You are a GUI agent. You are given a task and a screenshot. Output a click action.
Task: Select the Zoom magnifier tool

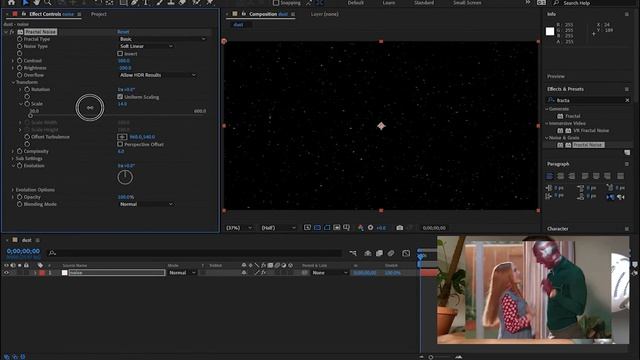(x=48, y=2)
